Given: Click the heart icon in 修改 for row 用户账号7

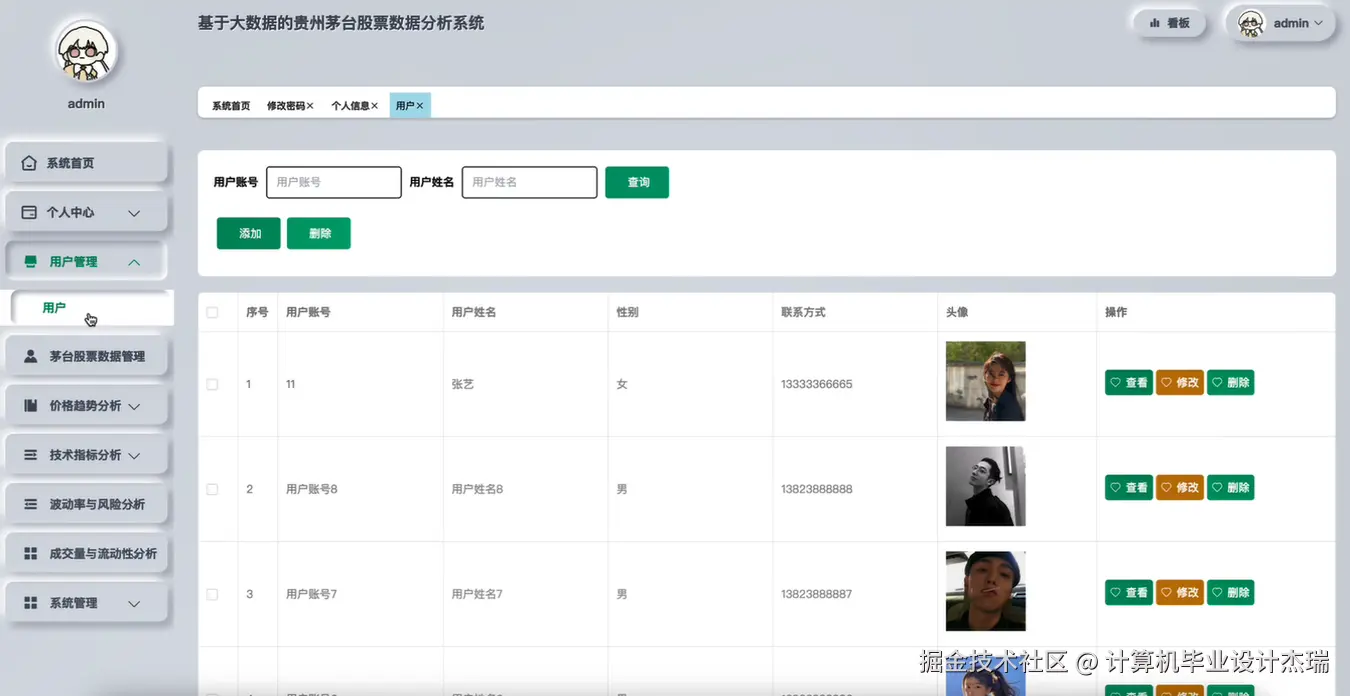Looking at the screenshot, I should tap(1166, 592).
